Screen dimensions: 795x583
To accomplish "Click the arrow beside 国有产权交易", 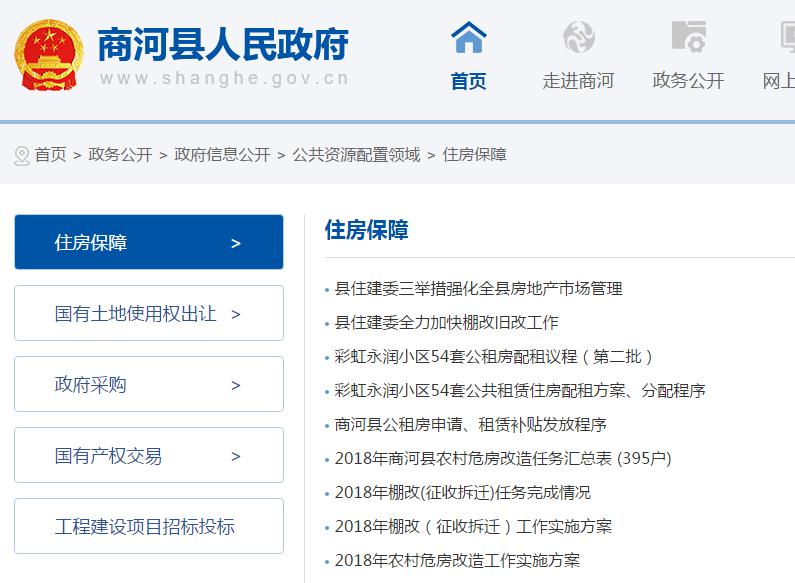I will pyautogui.click(x=236, y=456).
